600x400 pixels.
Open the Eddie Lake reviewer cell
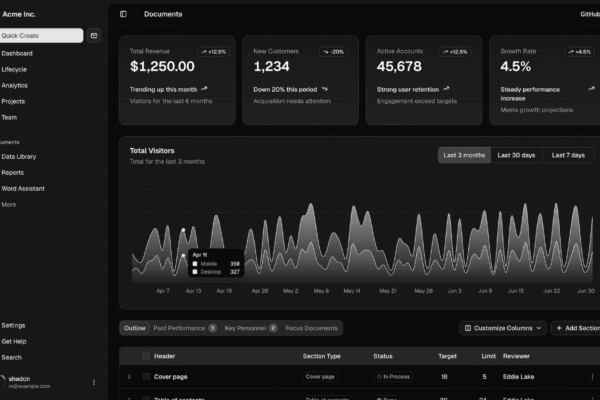[x=521, y=377]
